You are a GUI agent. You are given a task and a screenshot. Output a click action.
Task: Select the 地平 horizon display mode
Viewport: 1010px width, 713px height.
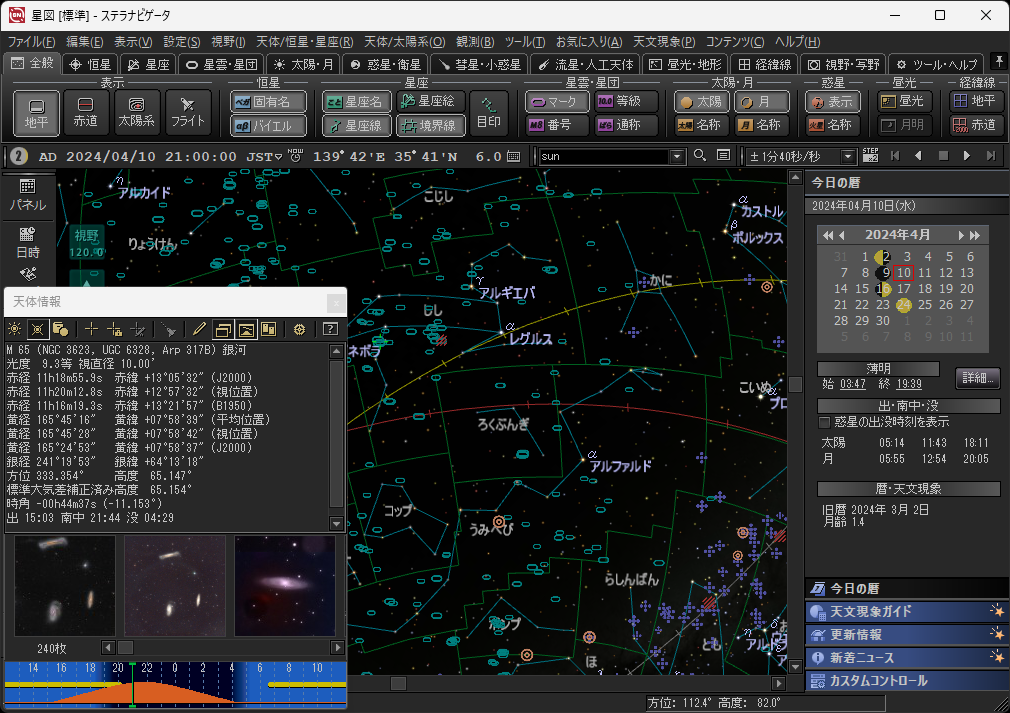(x=37, y=112)
